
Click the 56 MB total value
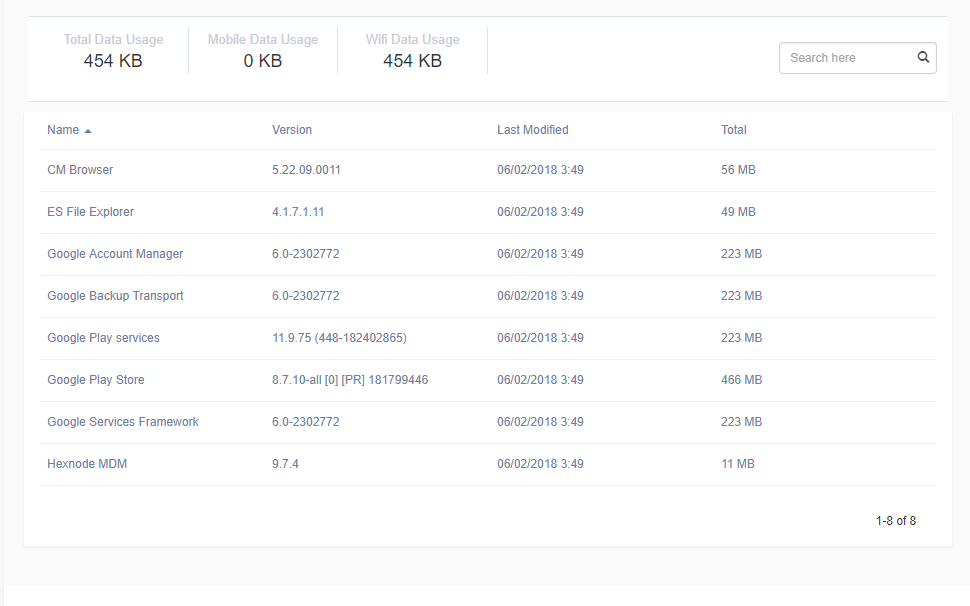coord(738,169)
